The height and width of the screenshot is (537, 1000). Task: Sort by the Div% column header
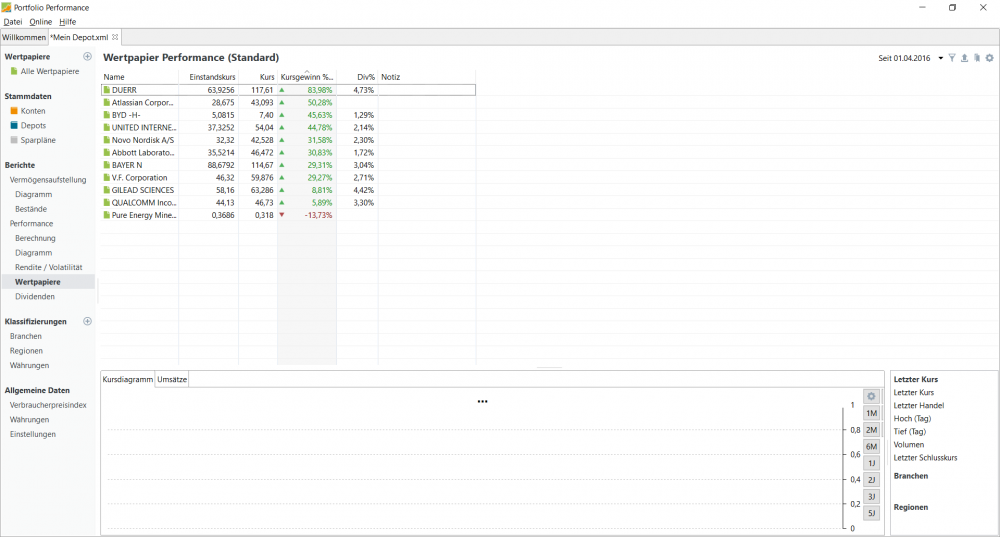point(357,77)
